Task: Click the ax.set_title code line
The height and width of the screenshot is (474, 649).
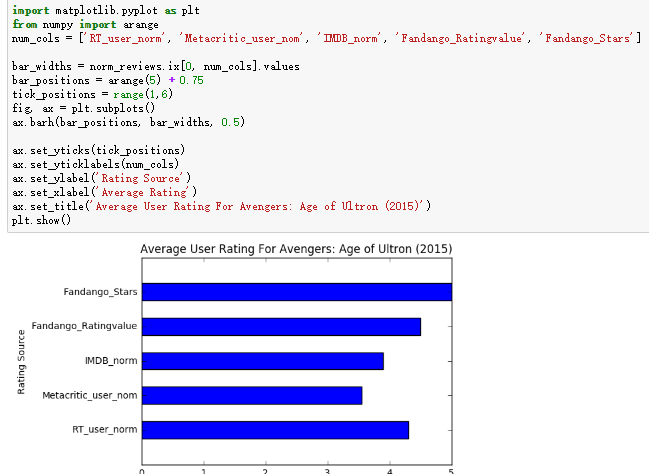Action: 221,206
